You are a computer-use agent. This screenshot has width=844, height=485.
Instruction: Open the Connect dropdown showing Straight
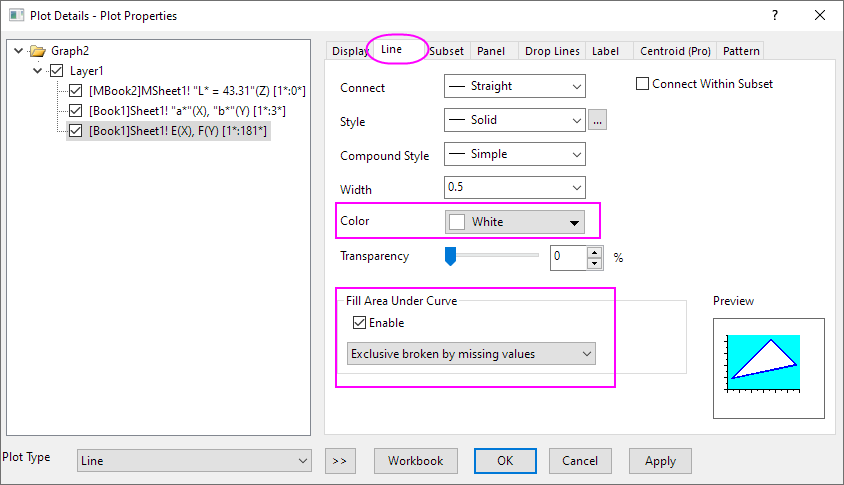point(514,87)
